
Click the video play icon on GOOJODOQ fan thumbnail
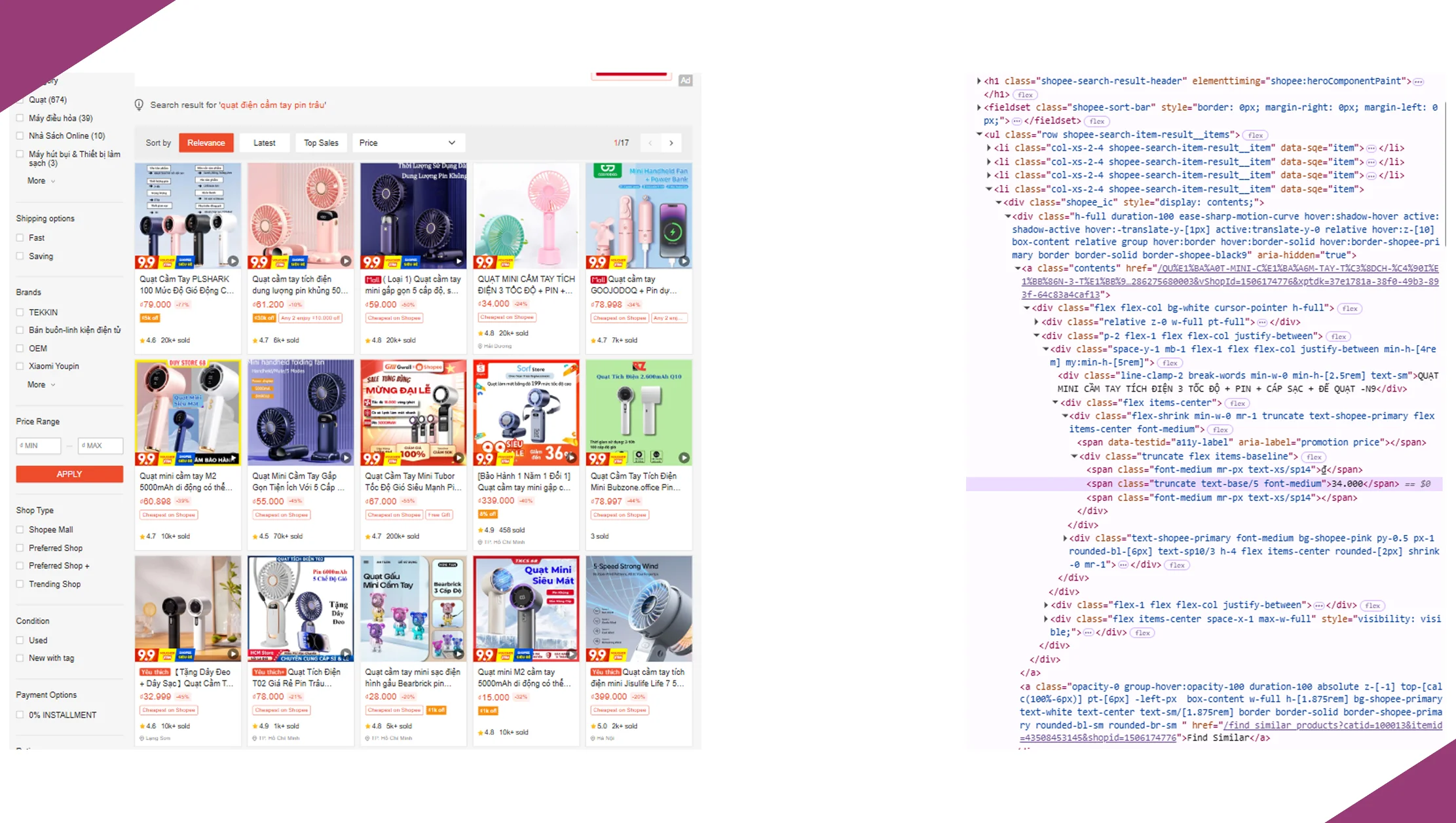[684, 261]
